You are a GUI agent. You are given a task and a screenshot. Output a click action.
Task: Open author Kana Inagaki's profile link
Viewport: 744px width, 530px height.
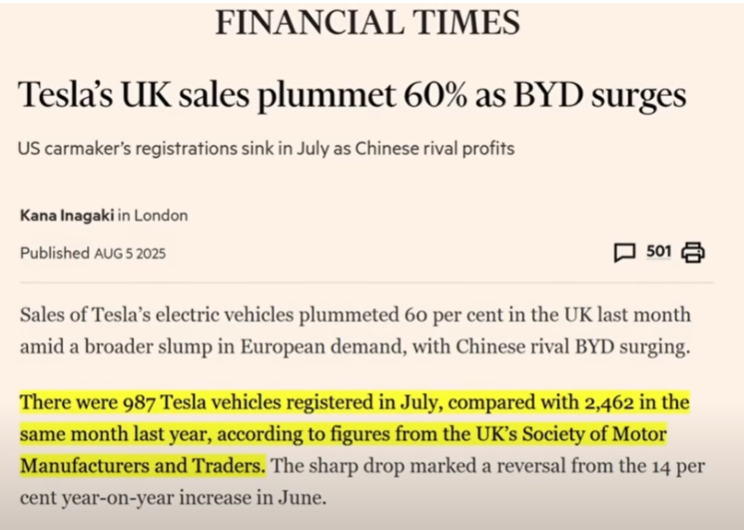pyautogui.click(x=67, y=215)
